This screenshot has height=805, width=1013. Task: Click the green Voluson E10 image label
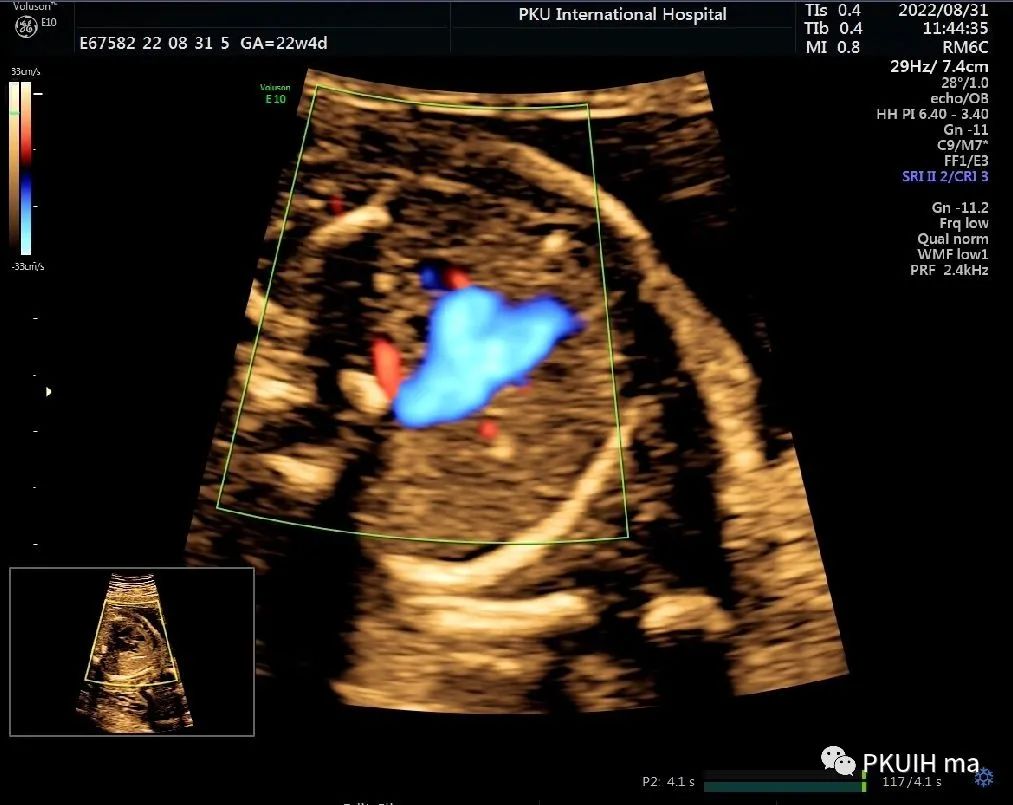tap(275, 93)
